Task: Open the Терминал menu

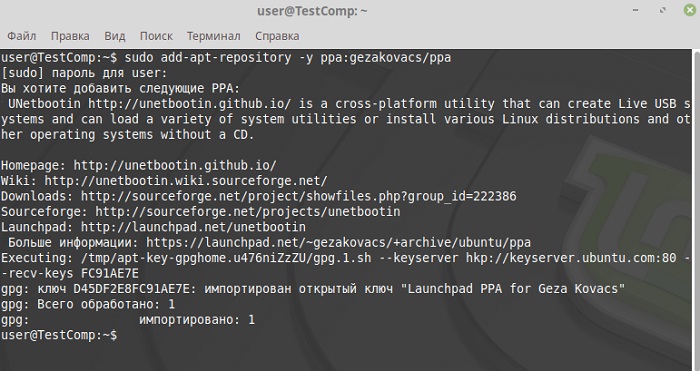Action: [213, 36]
